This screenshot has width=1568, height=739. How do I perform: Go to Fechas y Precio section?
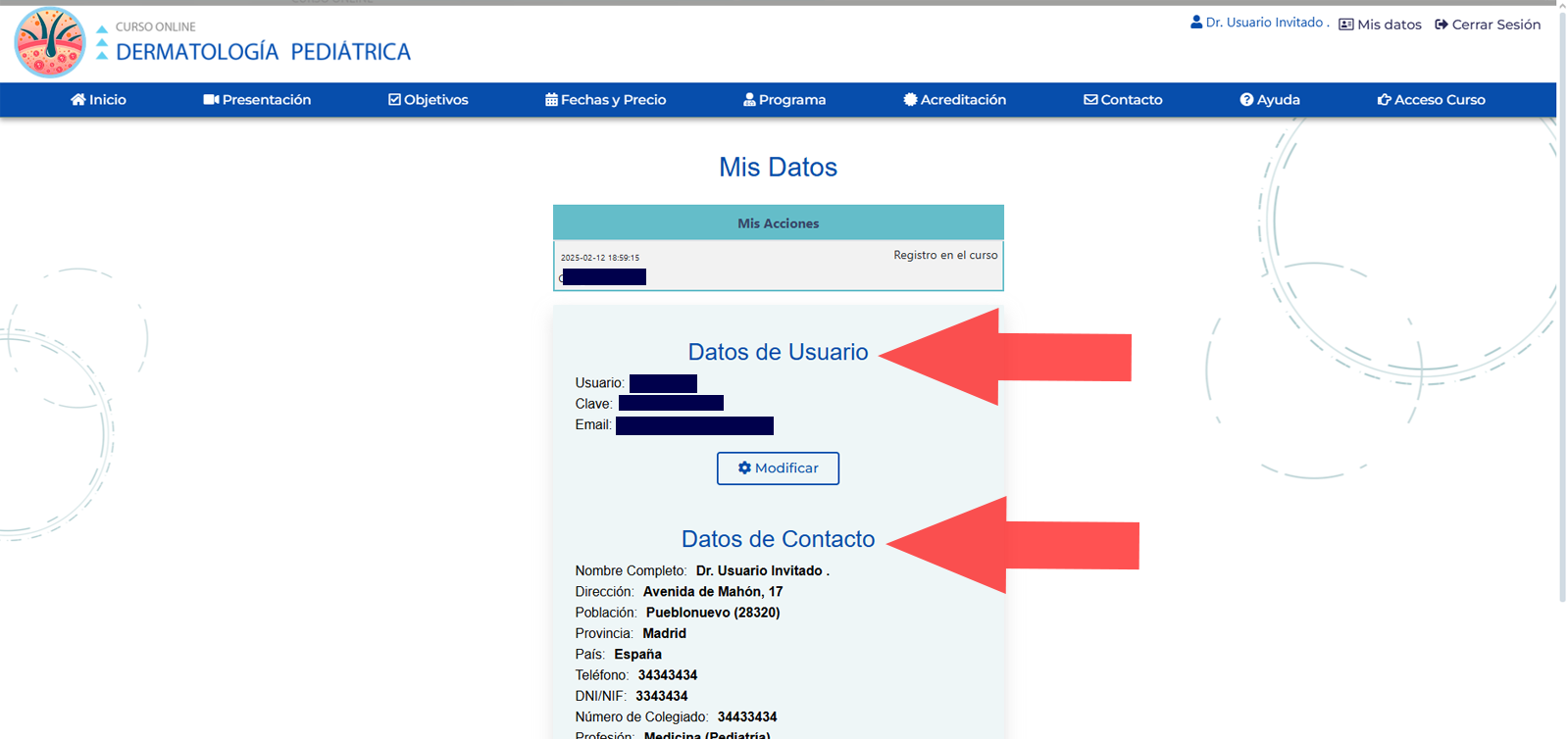[x=613, y=100]
